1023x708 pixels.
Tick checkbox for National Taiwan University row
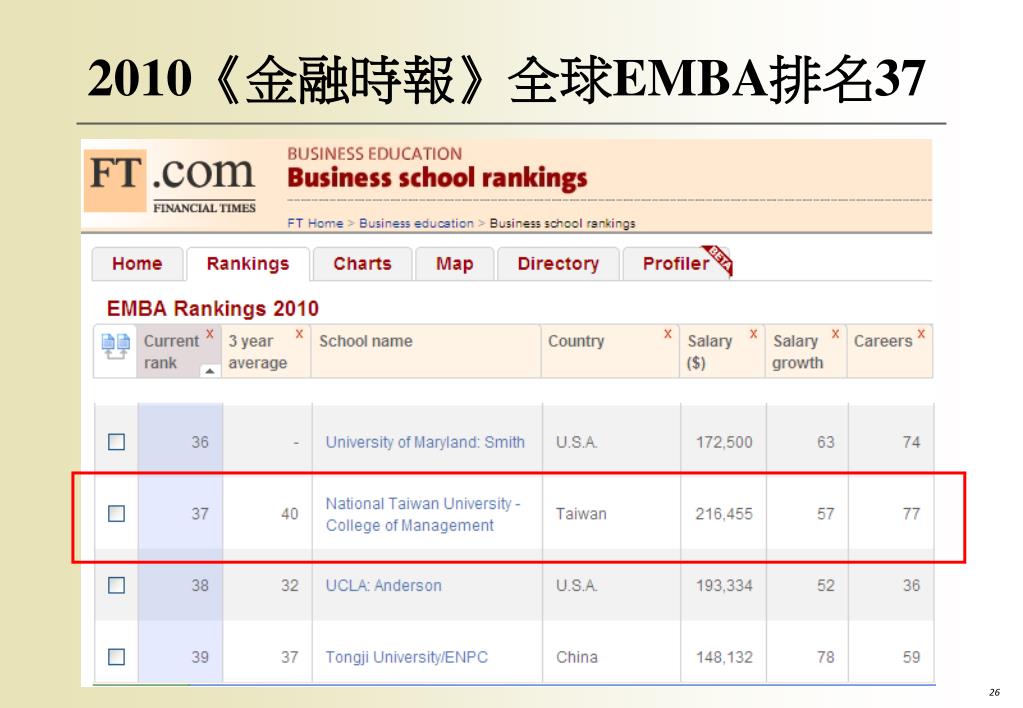click(x=117, y=514)
